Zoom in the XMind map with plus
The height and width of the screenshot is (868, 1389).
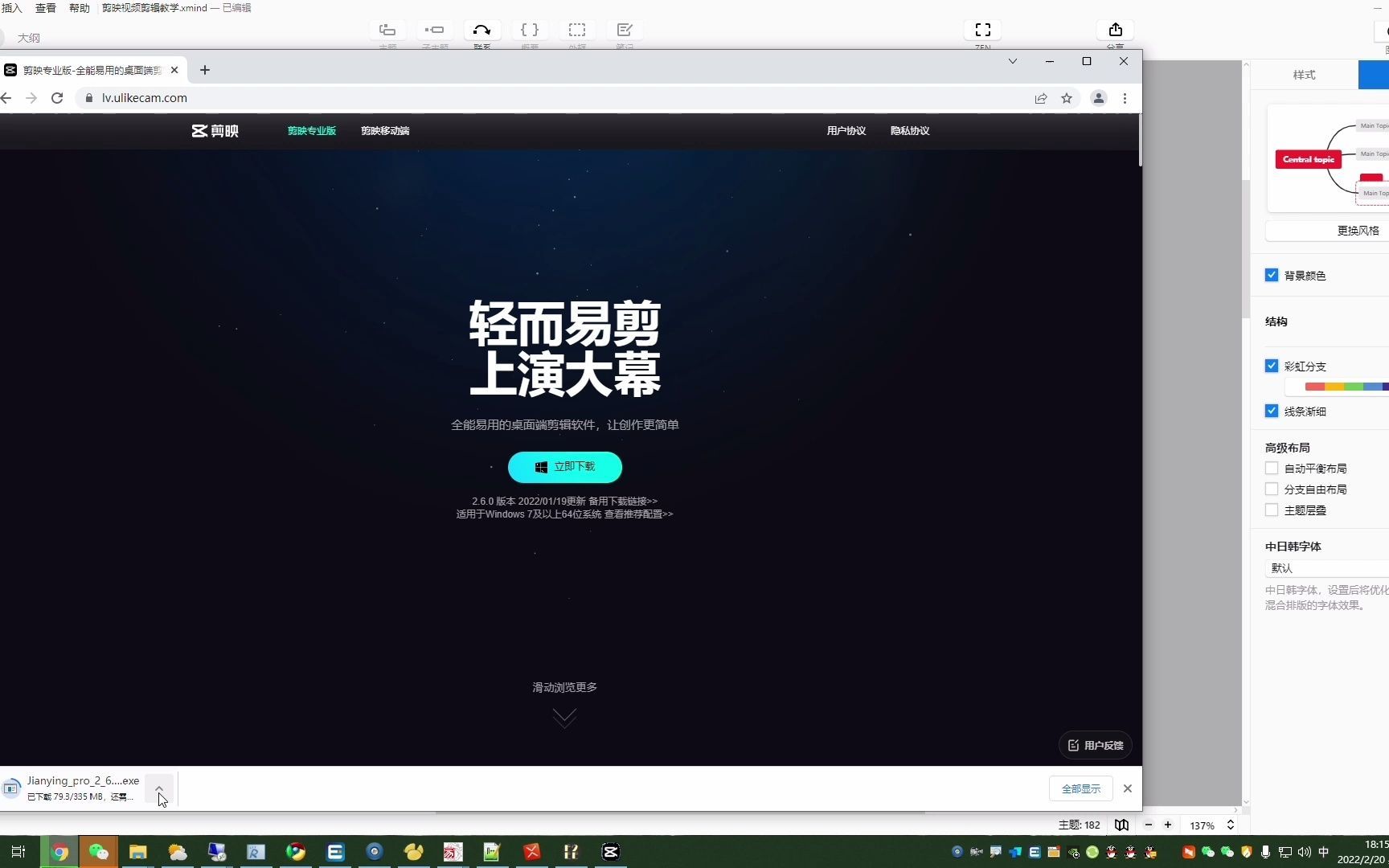pos(1168,825)
